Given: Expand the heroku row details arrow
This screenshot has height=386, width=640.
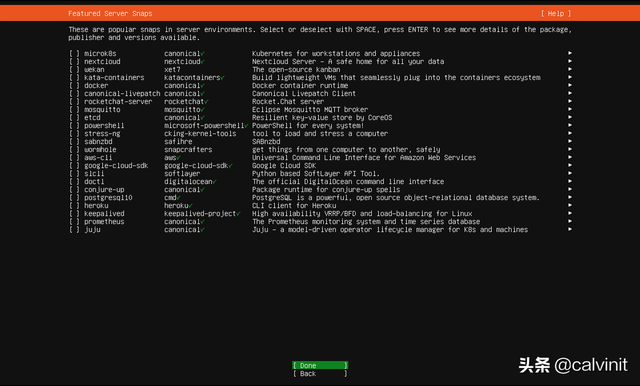Looking at the screenshot, I should (x=570, y=205).
